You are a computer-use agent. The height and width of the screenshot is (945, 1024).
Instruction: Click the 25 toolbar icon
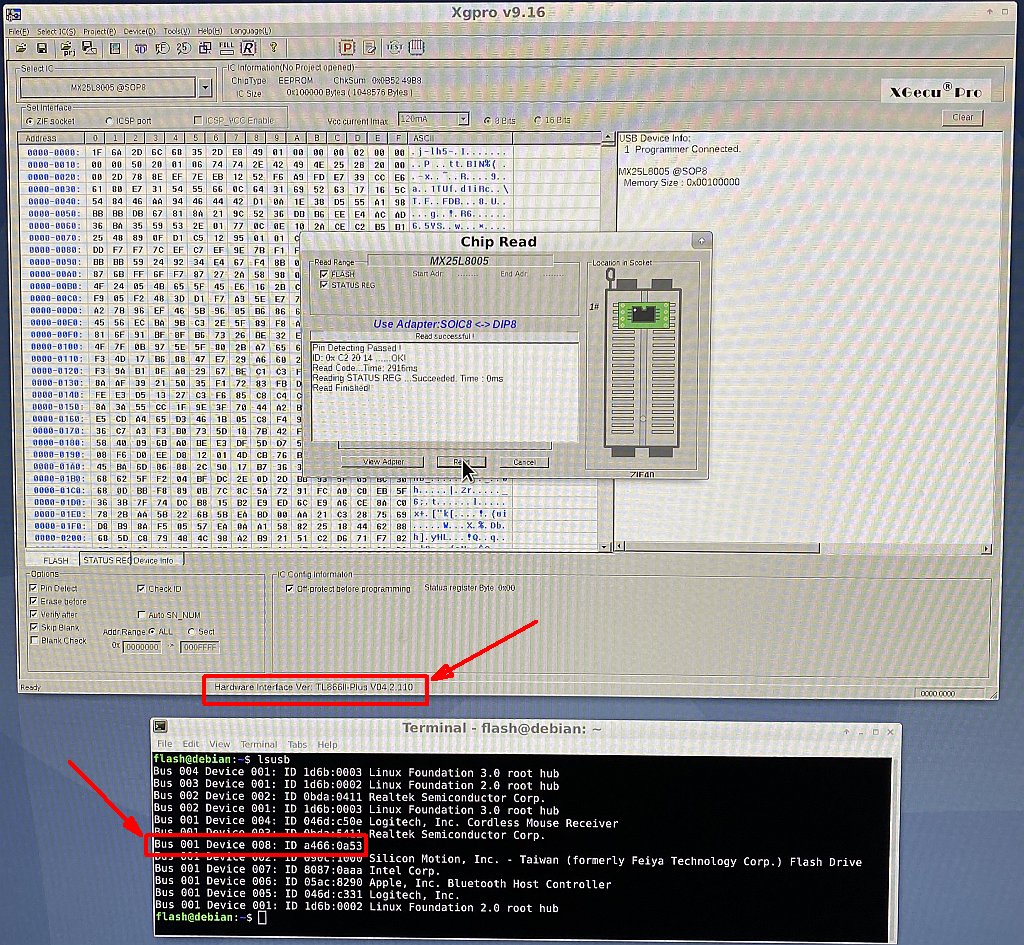pyautogui.click(x=184, y=48)
